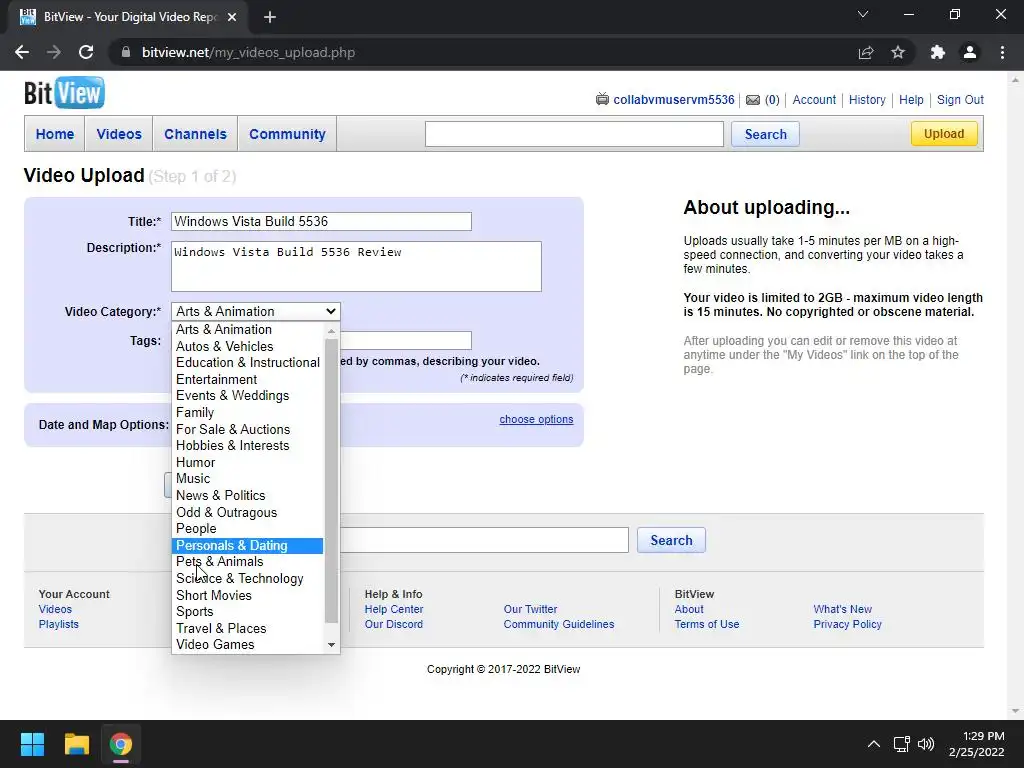
Task: Choose Travel & Places option
Action: [x=248, y=628]
